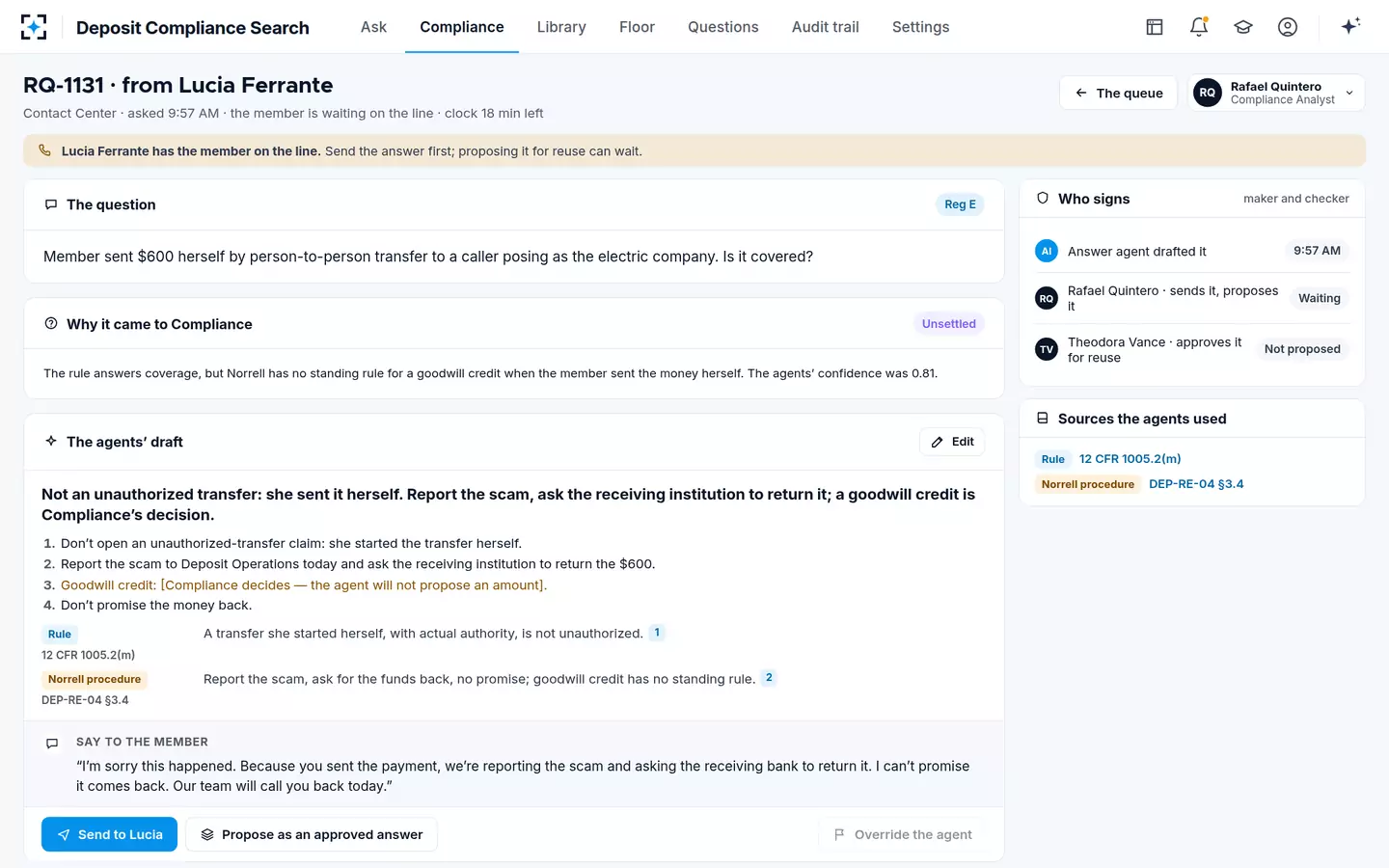Click the sparkle icon beside The agents' draft

(x=51, y=441)
